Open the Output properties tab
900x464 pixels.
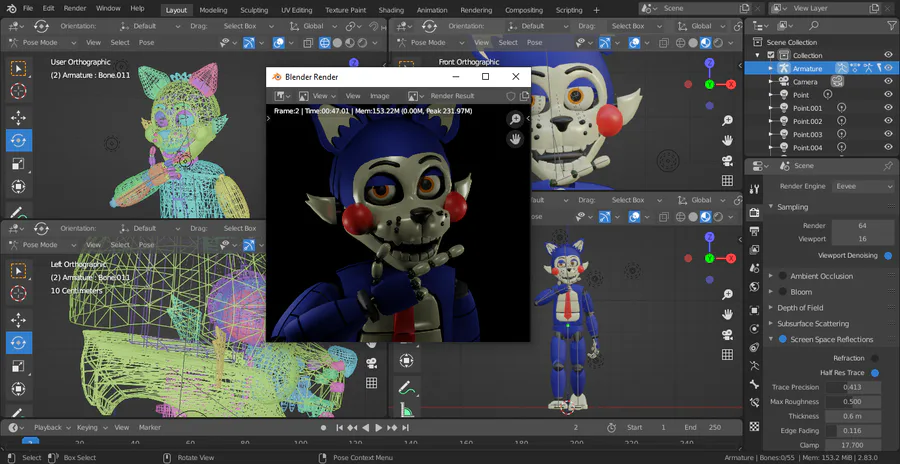pos(755,231)
